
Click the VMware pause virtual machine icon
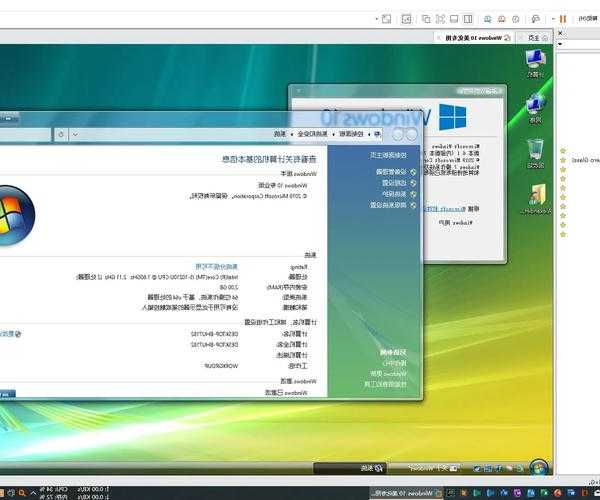562,18
